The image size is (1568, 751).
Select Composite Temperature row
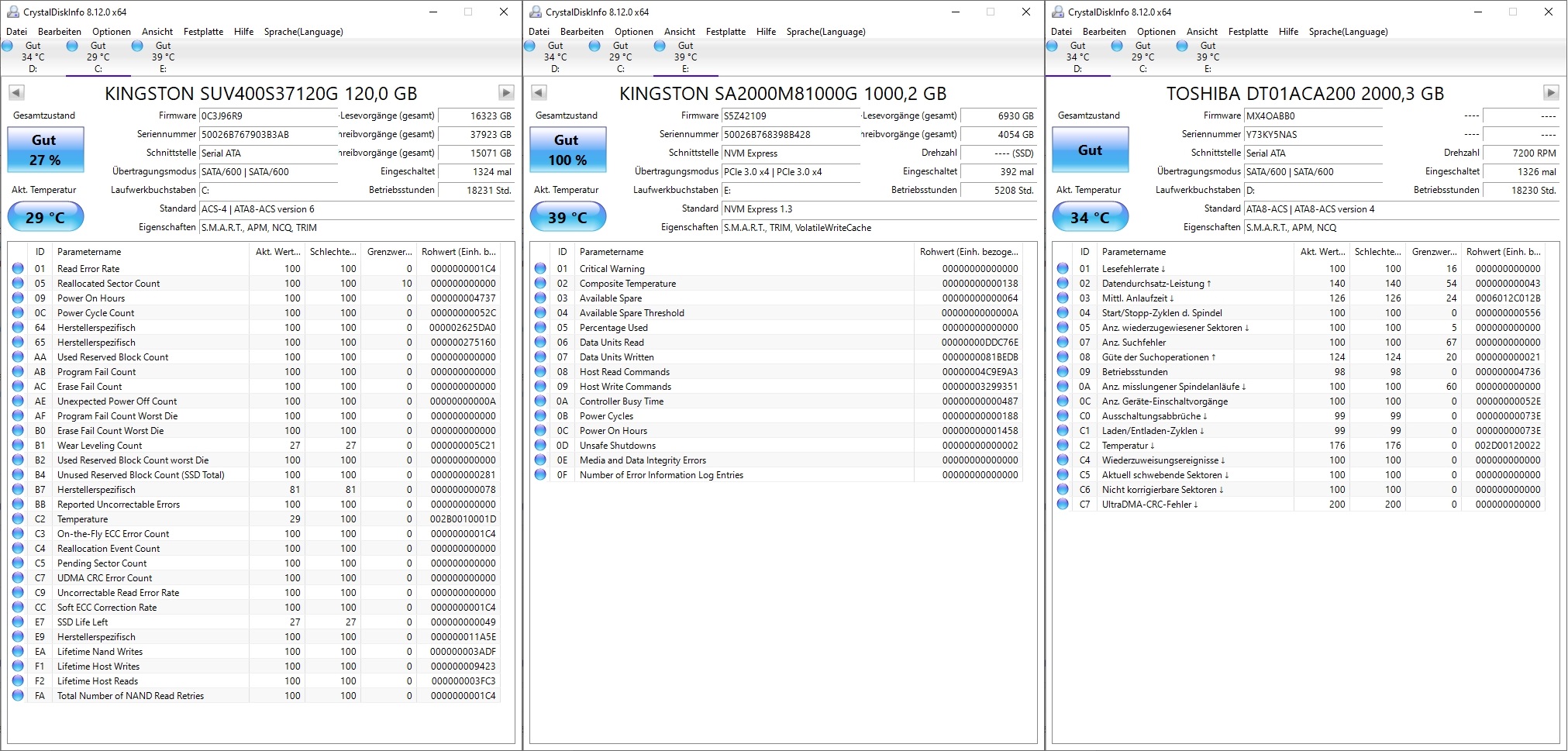[777, 284]
